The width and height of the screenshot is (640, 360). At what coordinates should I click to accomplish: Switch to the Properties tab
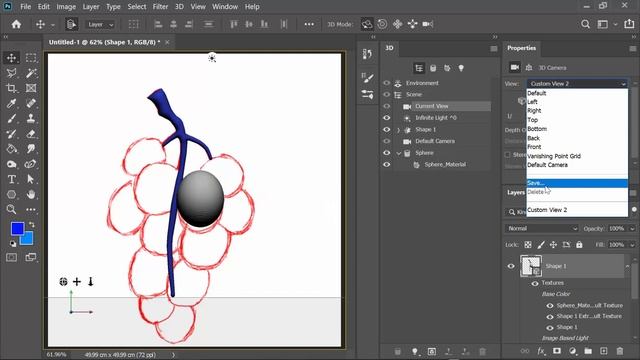(521, 48)
